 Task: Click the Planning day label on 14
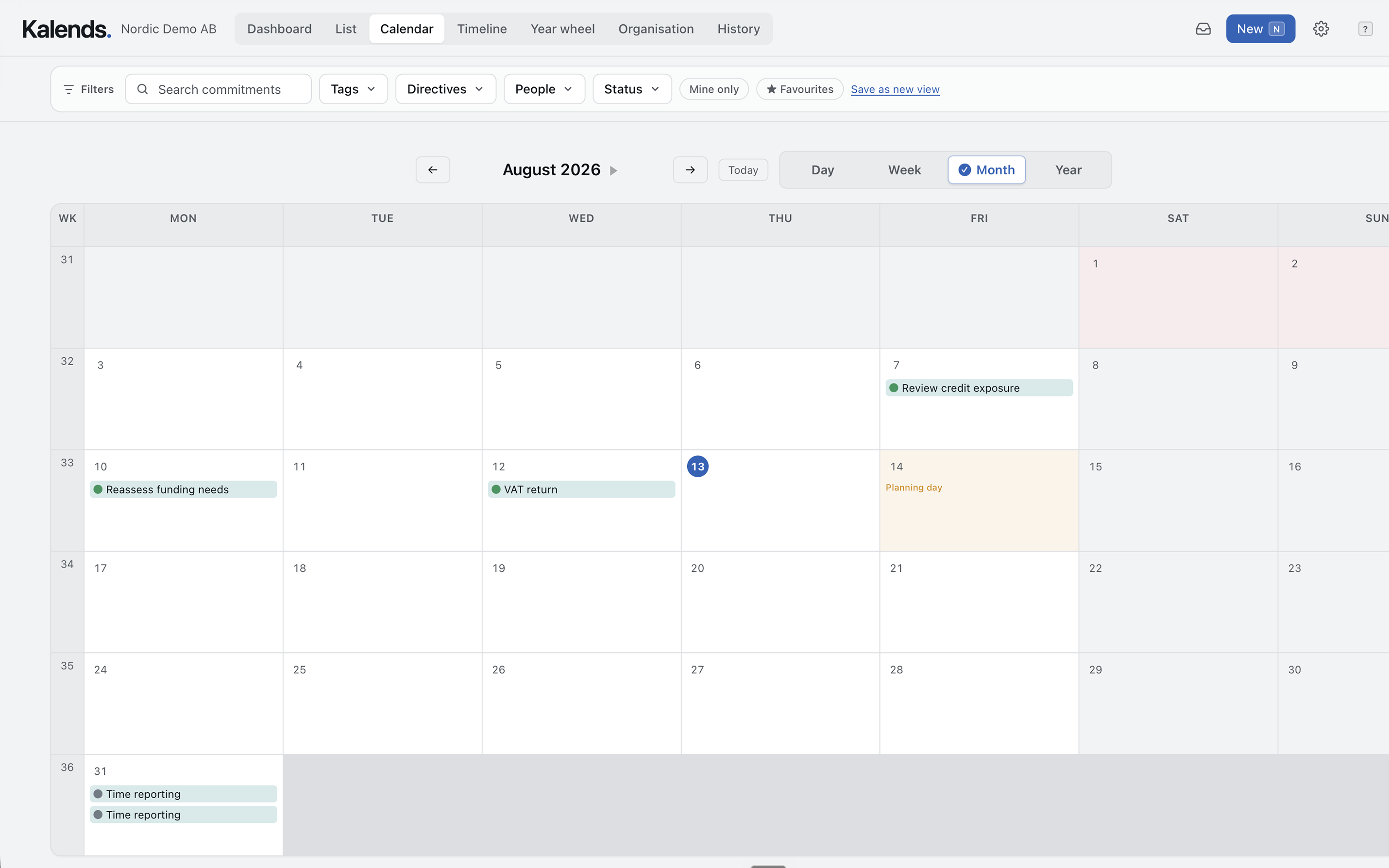(913, 487)
